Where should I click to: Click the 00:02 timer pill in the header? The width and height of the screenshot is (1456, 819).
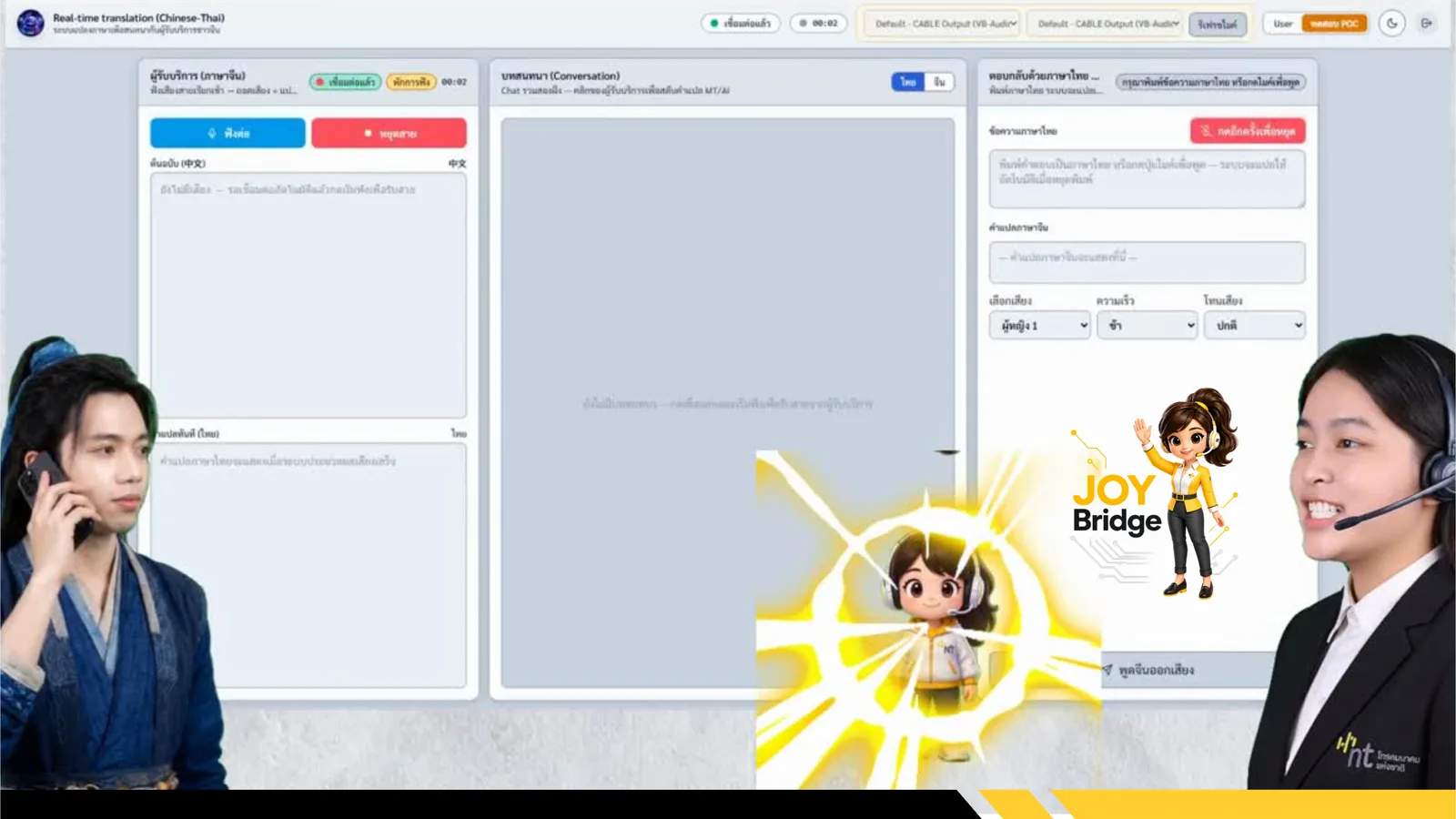coord(819,24)
